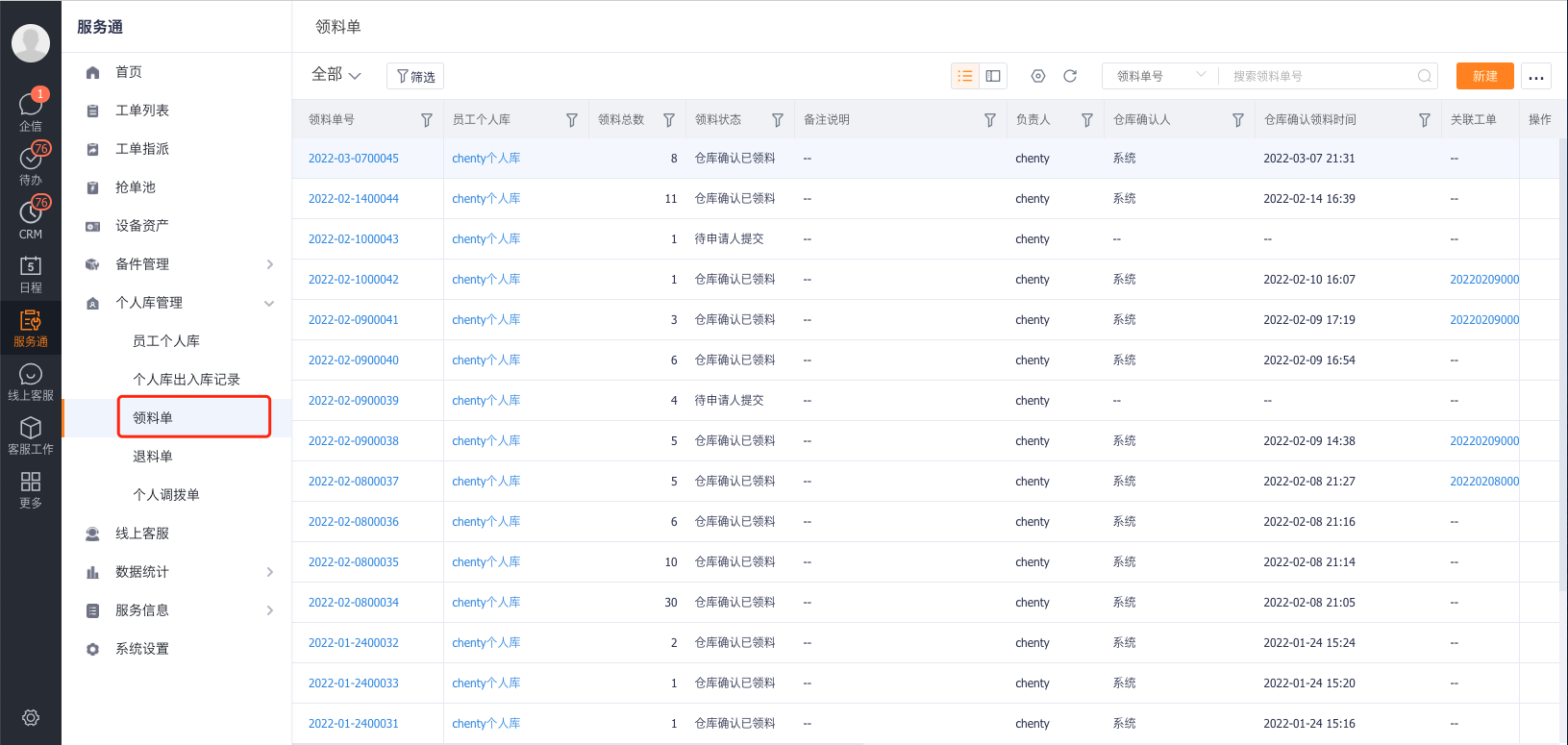Switch to list view icon
The height and width of the screenshot is (745, 1568).
965,76
